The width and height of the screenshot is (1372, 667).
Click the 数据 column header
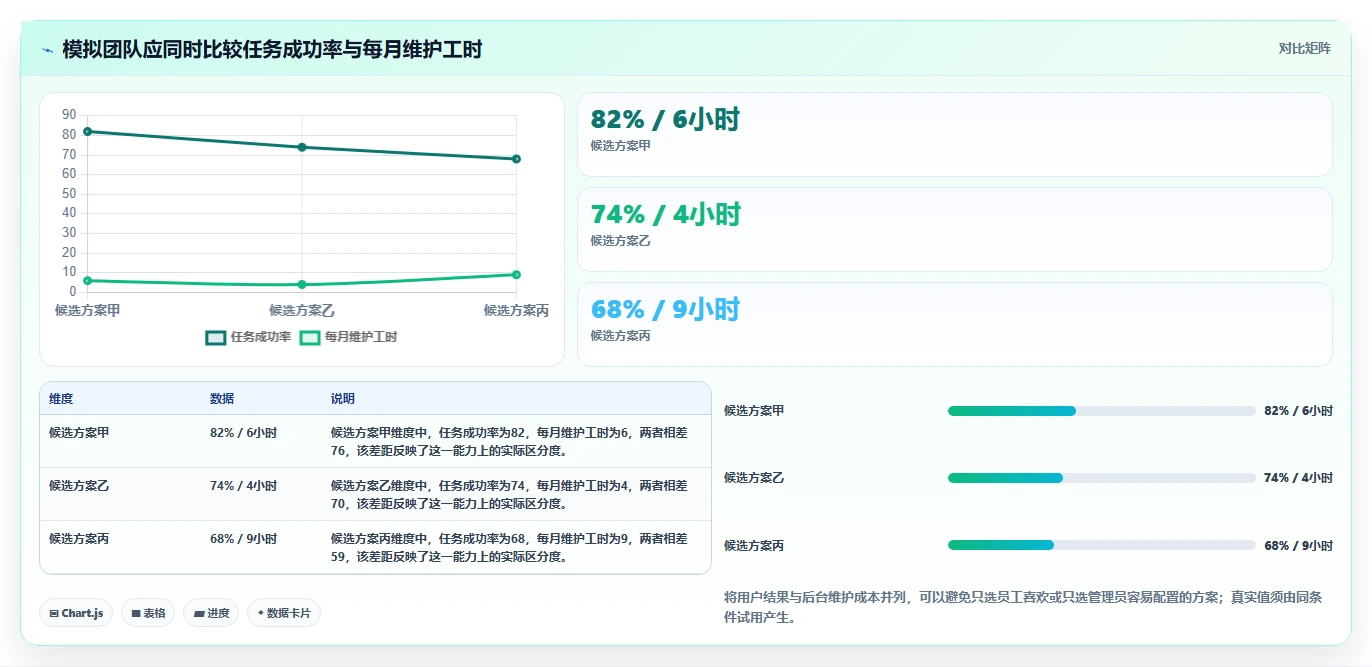point(222,399)
